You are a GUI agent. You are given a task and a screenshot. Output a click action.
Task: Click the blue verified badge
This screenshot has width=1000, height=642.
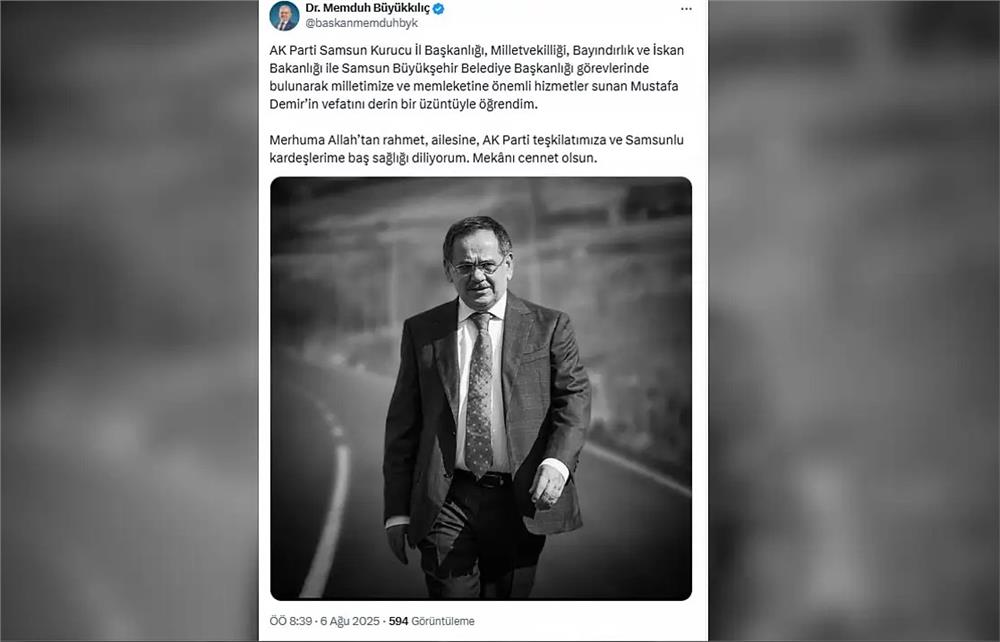[439, 8]
